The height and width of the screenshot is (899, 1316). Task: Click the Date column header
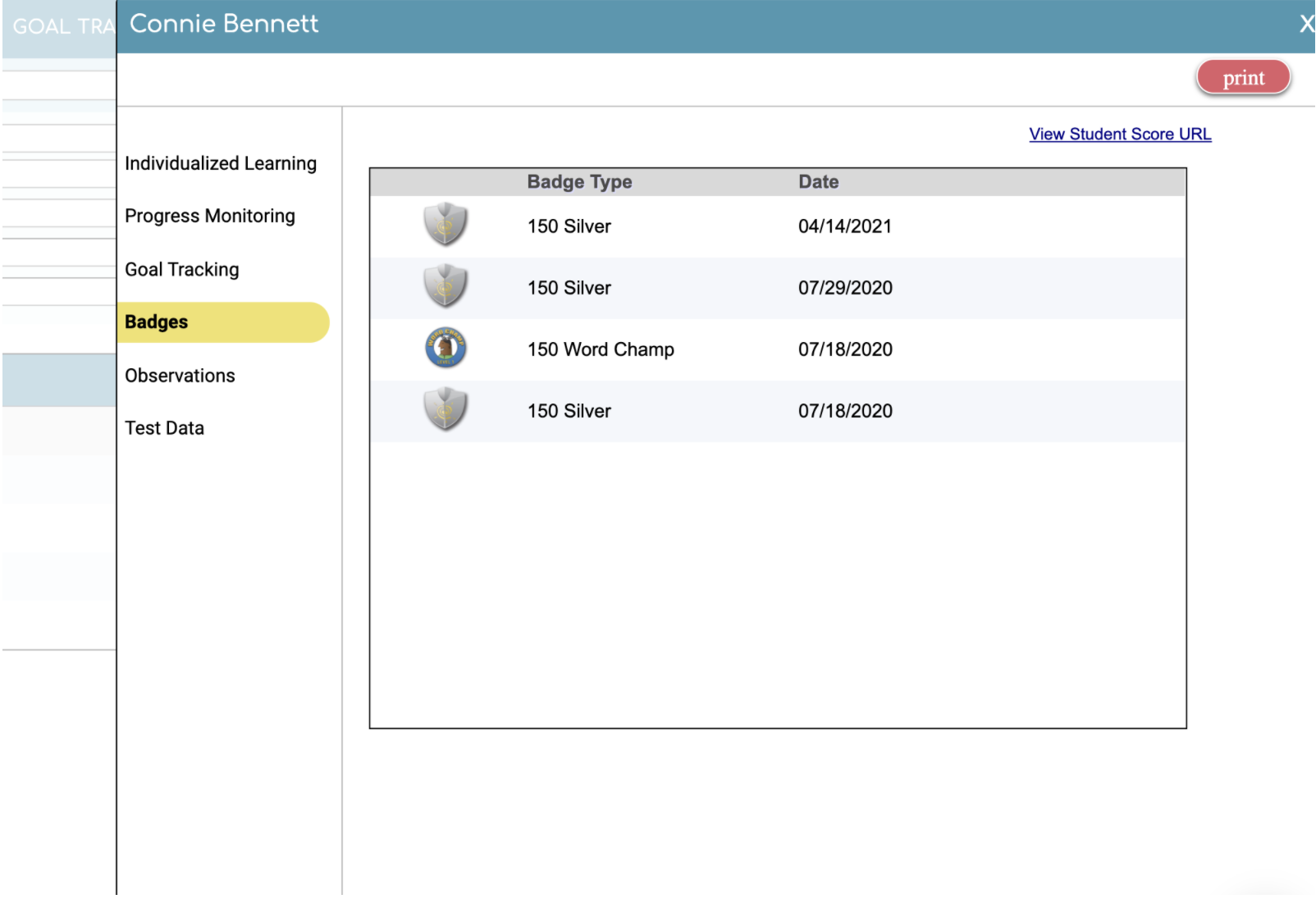click(x=818, y=182)
